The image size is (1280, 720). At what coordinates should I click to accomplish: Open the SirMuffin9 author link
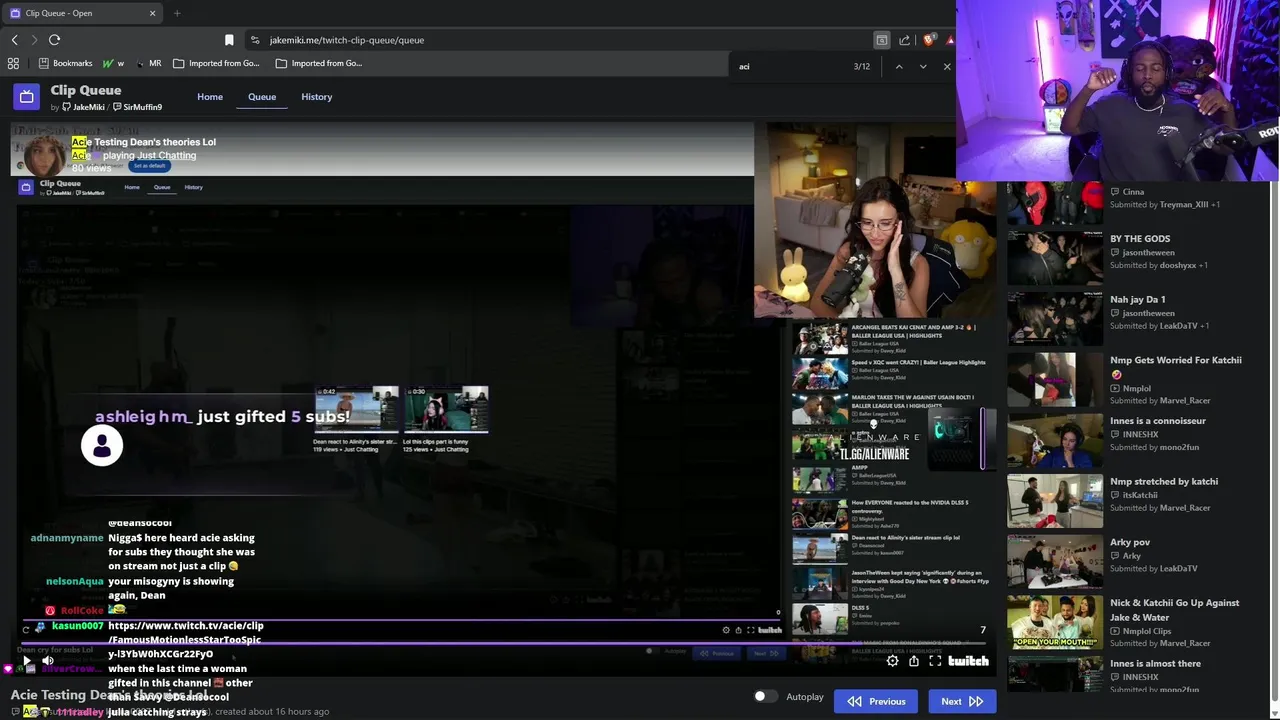point(138,107)
